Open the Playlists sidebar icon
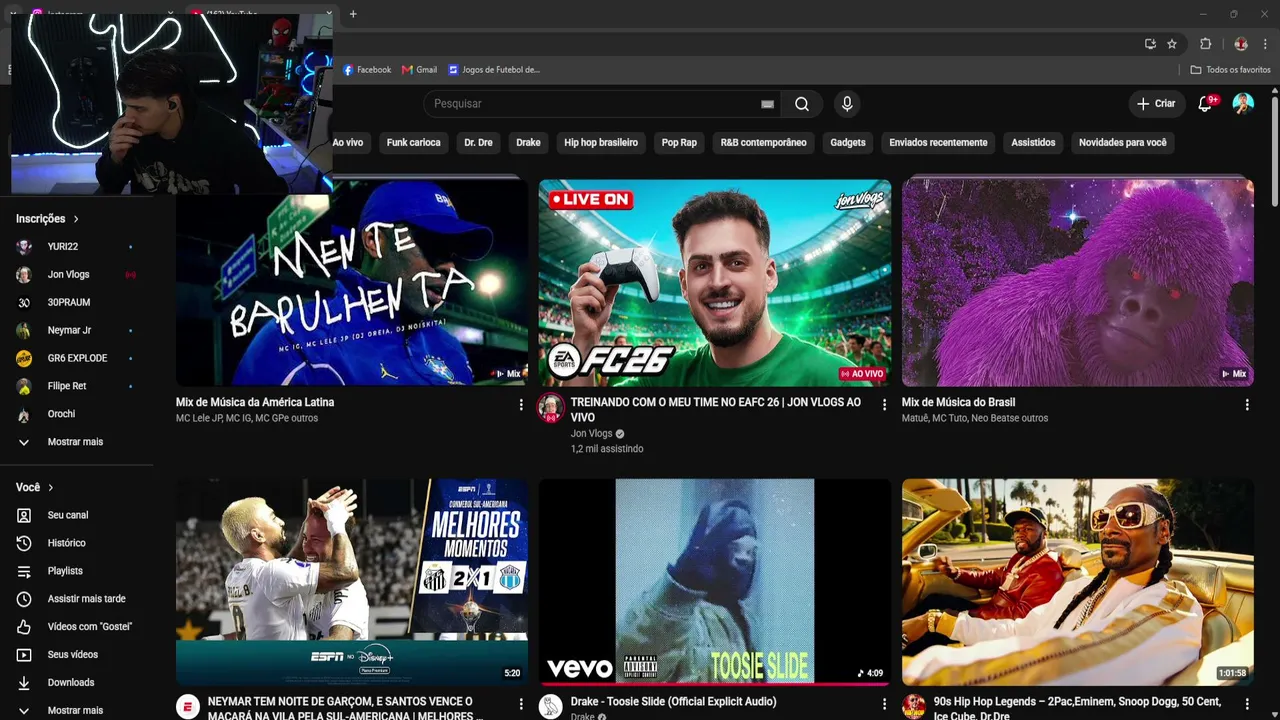The width and height of the screenshot is (1280, 720). point(24,571)
